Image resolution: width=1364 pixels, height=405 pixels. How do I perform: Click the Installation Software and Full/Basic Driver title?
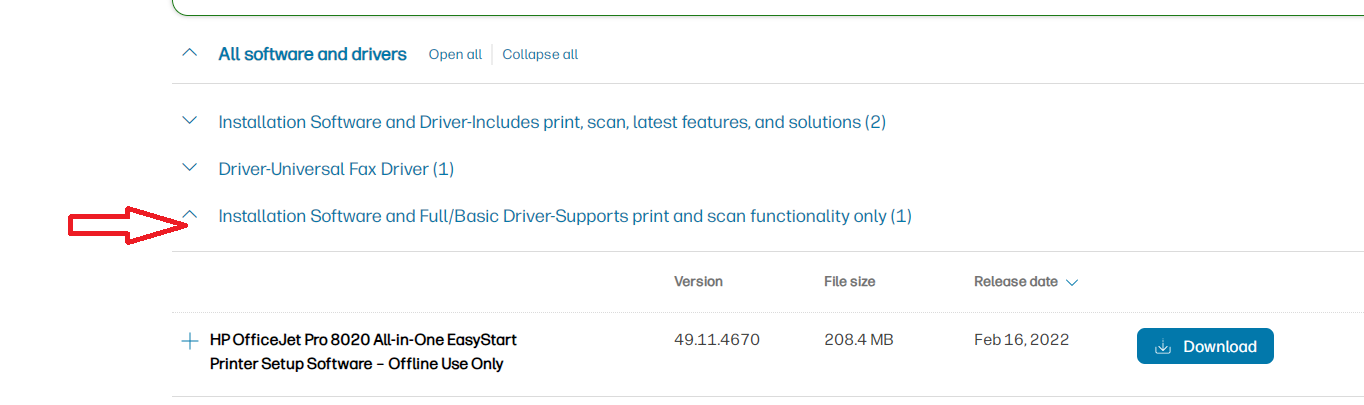point(565,216)
